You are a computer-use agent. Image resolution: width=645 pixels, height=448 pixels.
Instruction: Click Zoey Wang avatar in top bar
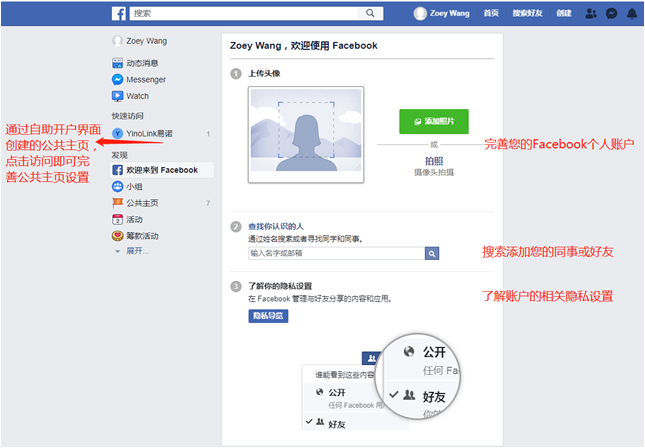[420, 14]
